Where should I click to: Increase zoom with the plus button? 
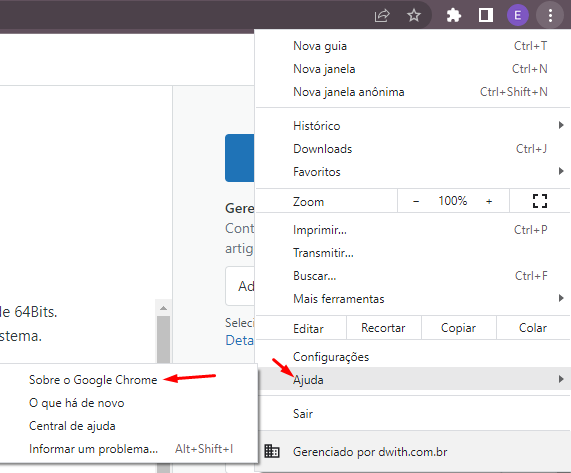tap(489, 201)
